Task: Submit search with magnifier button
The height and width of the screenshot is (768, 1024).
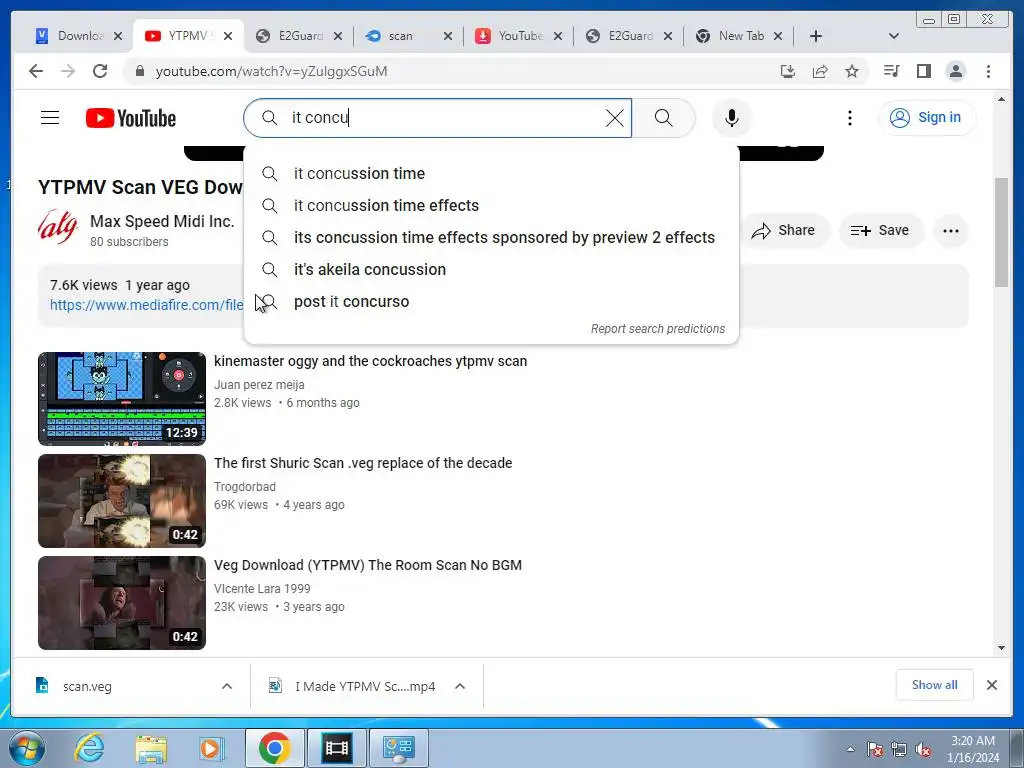Action: pyautogui.click(x=664, y=118)
